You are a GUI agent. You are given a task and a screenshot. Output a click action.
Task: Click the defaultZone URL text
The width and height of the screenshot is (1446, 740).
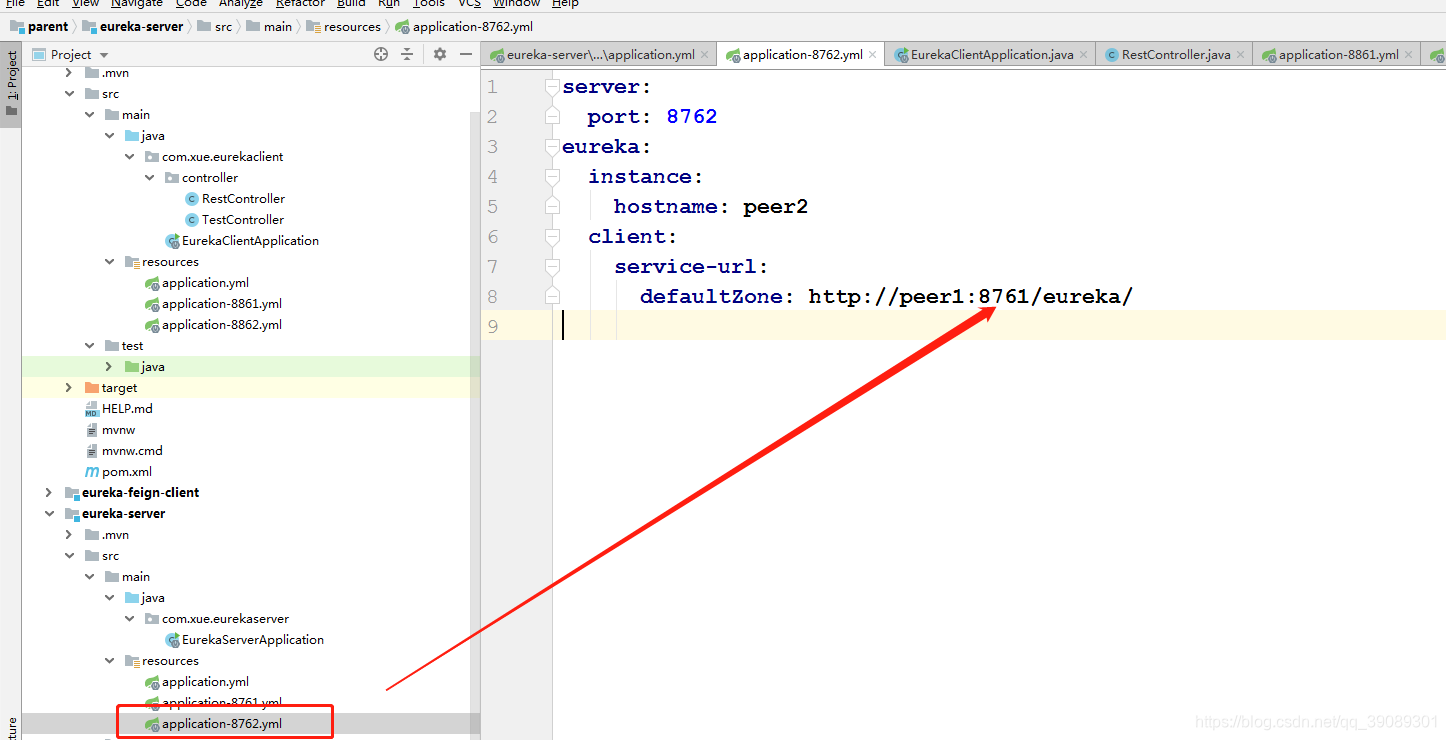[x=970, y=297]
